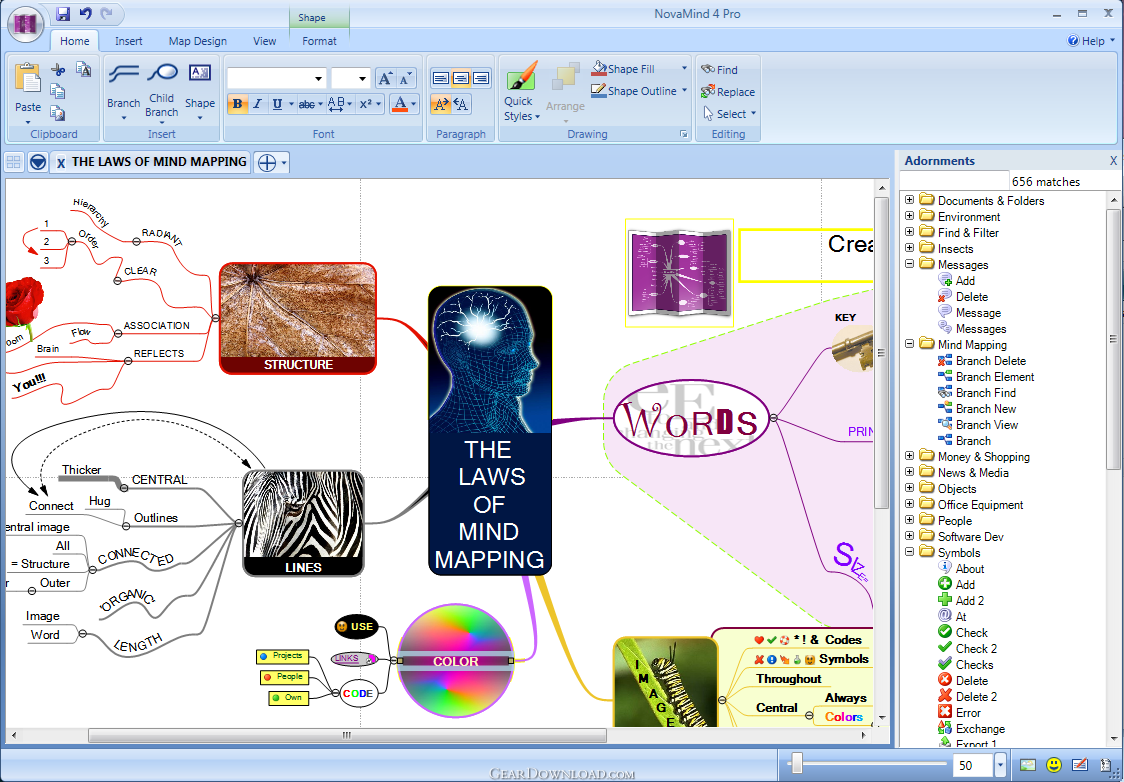Collapse the Messages folder
The image size is (1124, 782).
pyautogui.click(x=910, y=264)
